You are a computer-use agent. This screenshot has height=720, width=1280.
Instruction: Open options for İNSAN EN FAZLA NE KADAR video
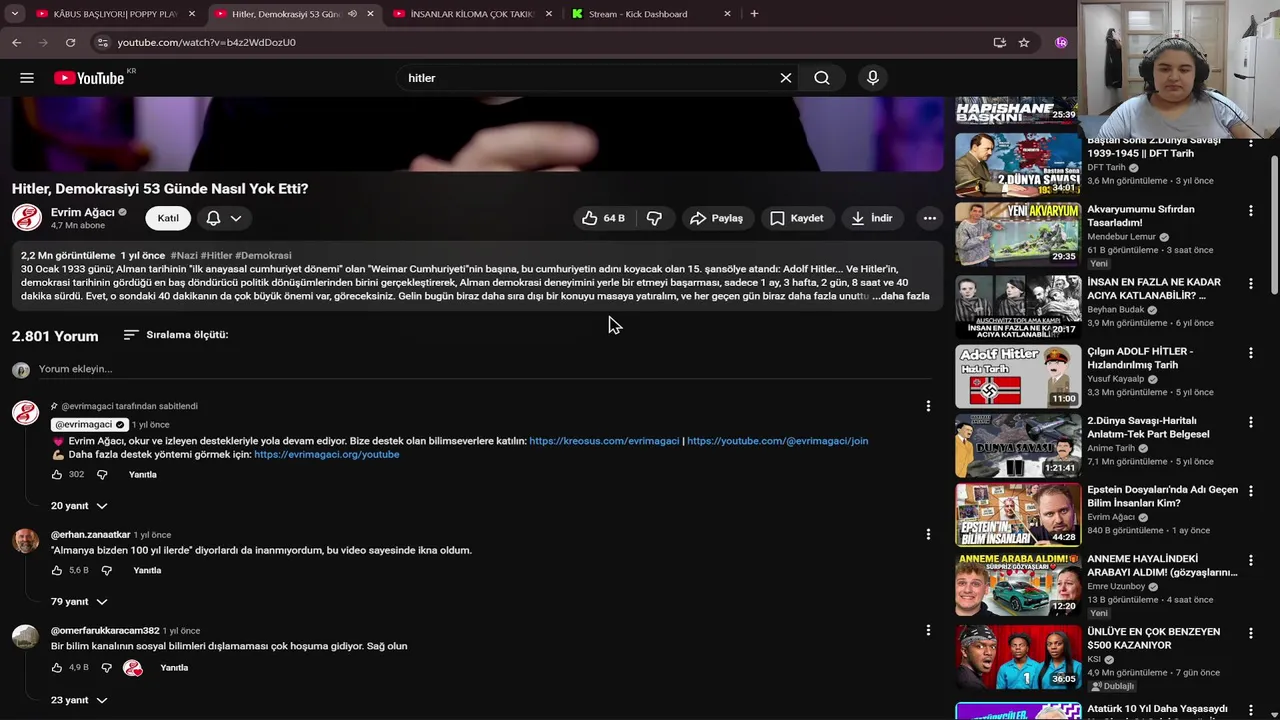coord(1250,284)
